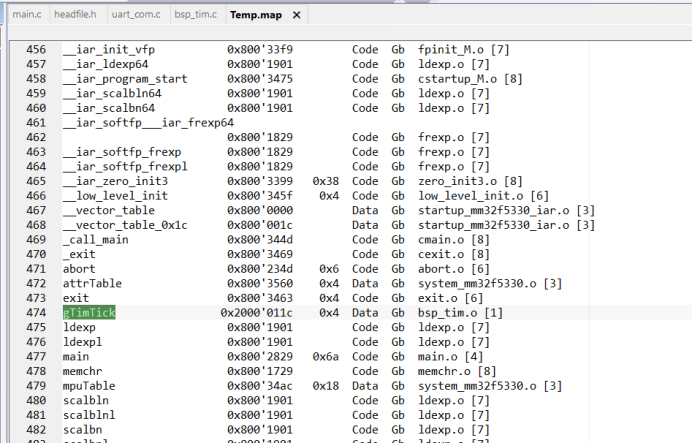Open the headfile.h tab
Screen dimensions: 693x443
[x=75, y=15]
